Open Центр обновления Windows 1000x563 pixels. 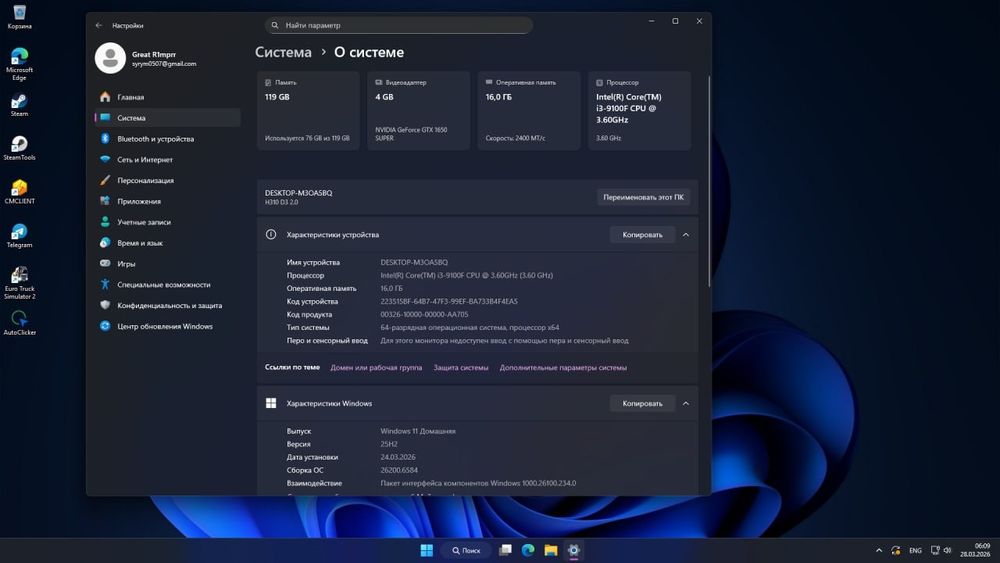click(x=167, y=326)
